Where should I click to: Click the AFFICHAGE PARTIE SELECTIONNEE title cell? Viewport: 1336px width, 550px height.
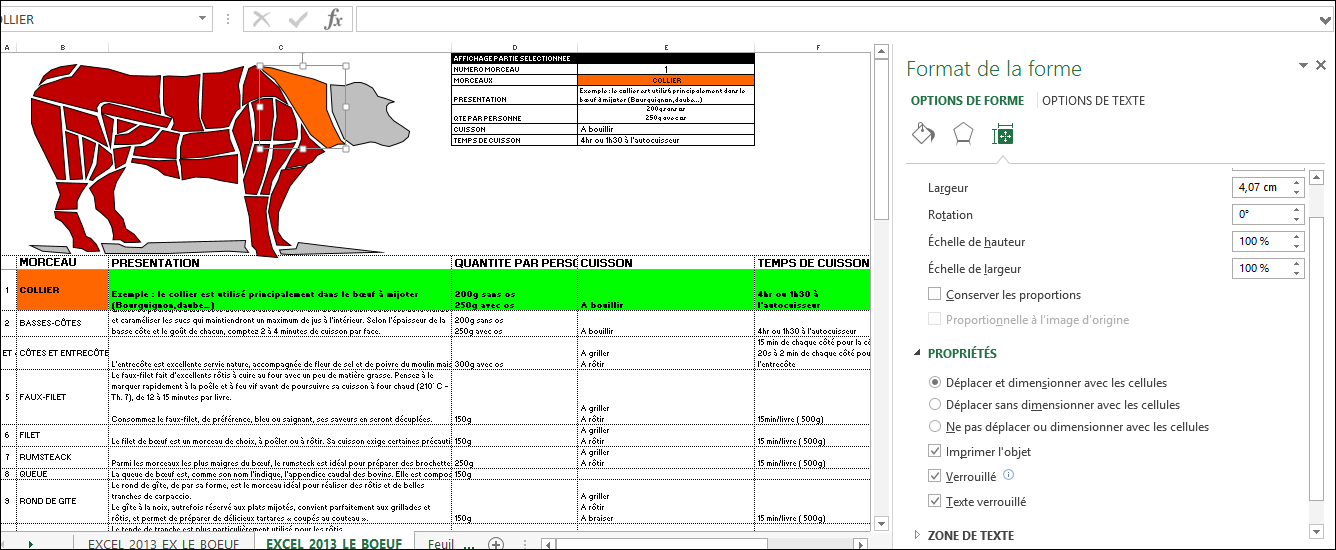603,59
